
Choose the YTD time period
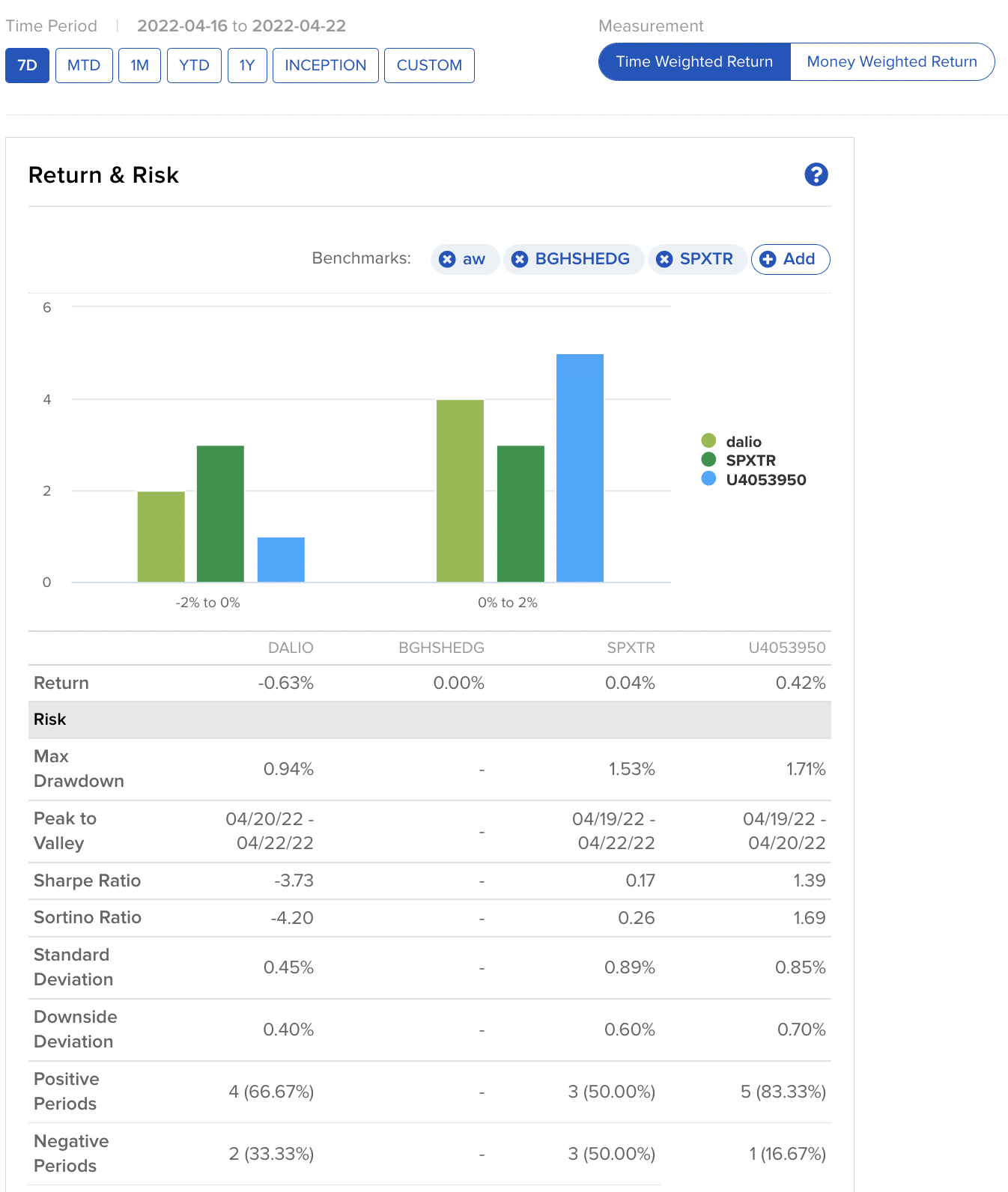[x=194, y=65]
